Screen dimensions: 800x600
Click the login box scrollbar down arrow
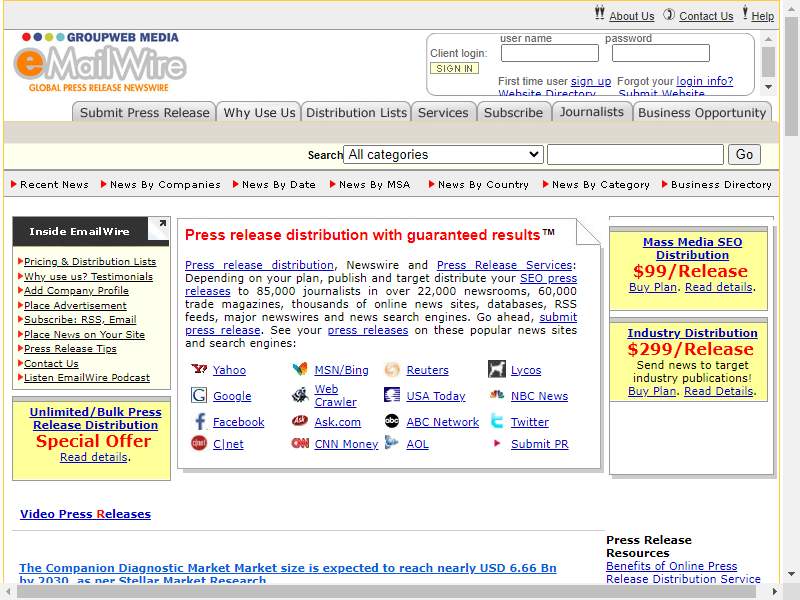click(x=768, y=87)
